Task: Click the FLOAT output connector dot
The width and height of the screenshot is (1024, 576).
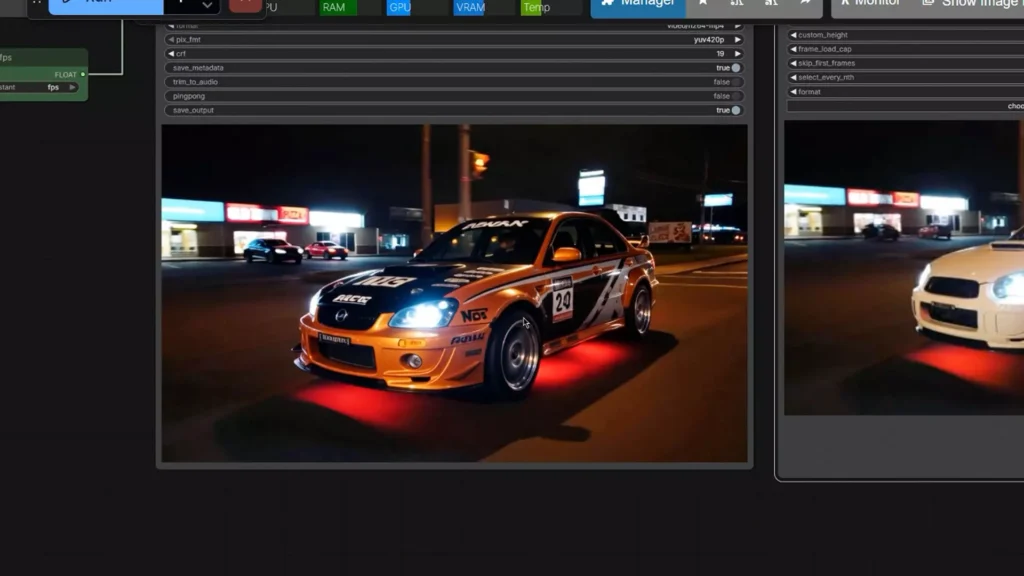Action: pos(83,74)
